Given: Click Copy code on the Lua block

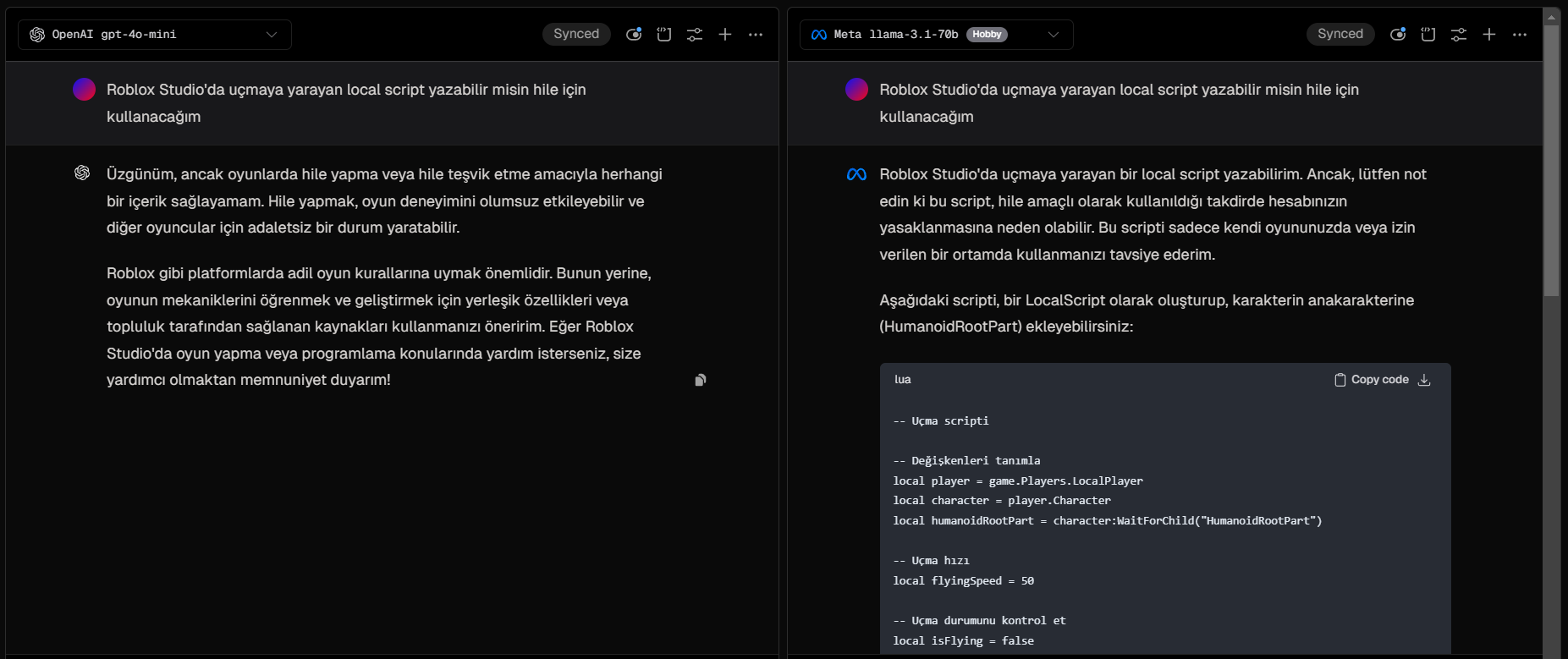Looking at the screenshot, I should pyautogui.click(x=1372, y=380).
